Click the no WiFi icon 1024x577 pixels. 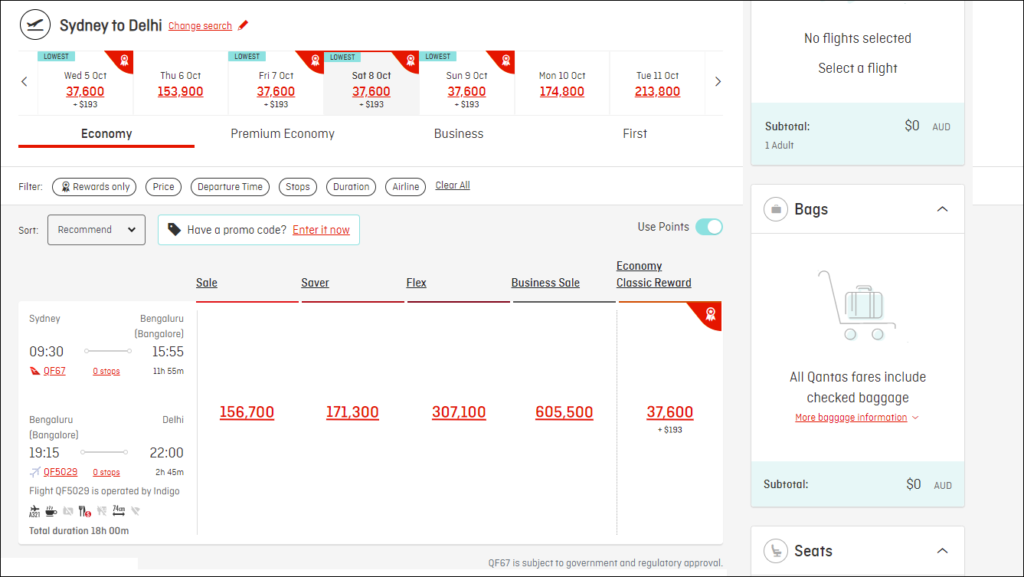tap(136, 510)
